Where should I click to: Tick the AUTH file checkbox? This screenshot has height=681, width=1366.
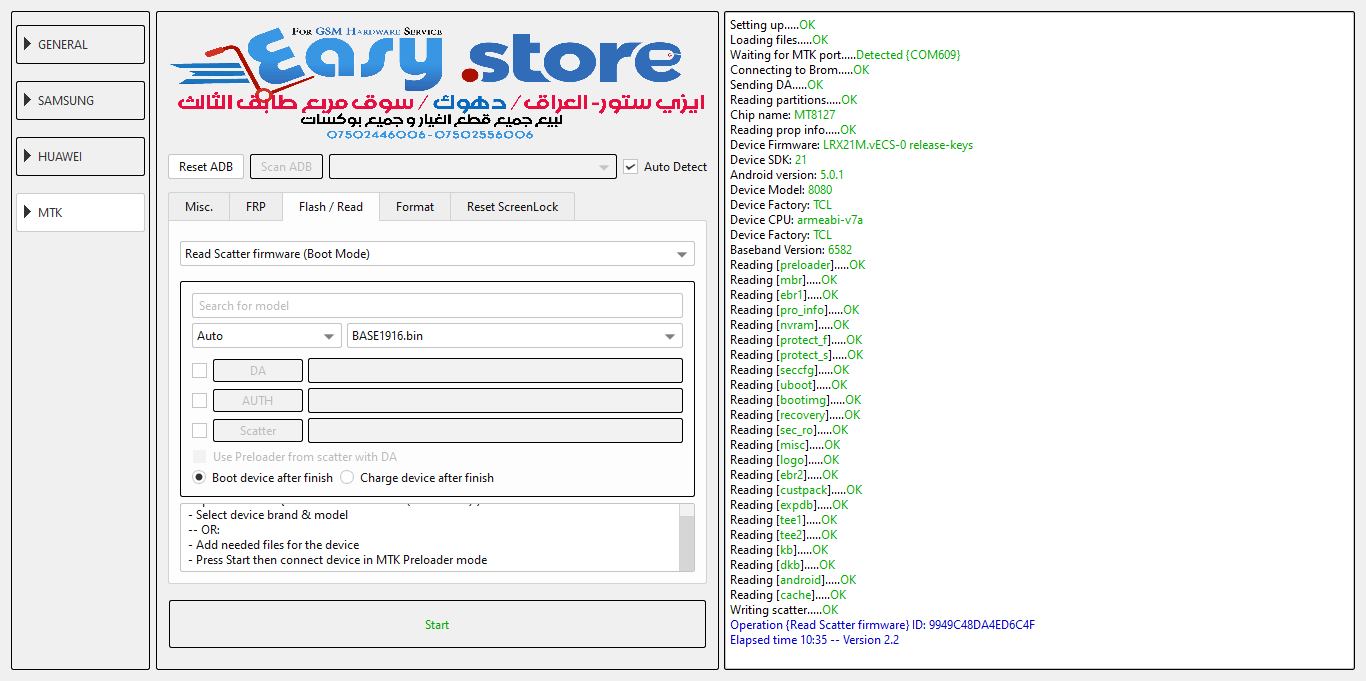coord(199,400)
